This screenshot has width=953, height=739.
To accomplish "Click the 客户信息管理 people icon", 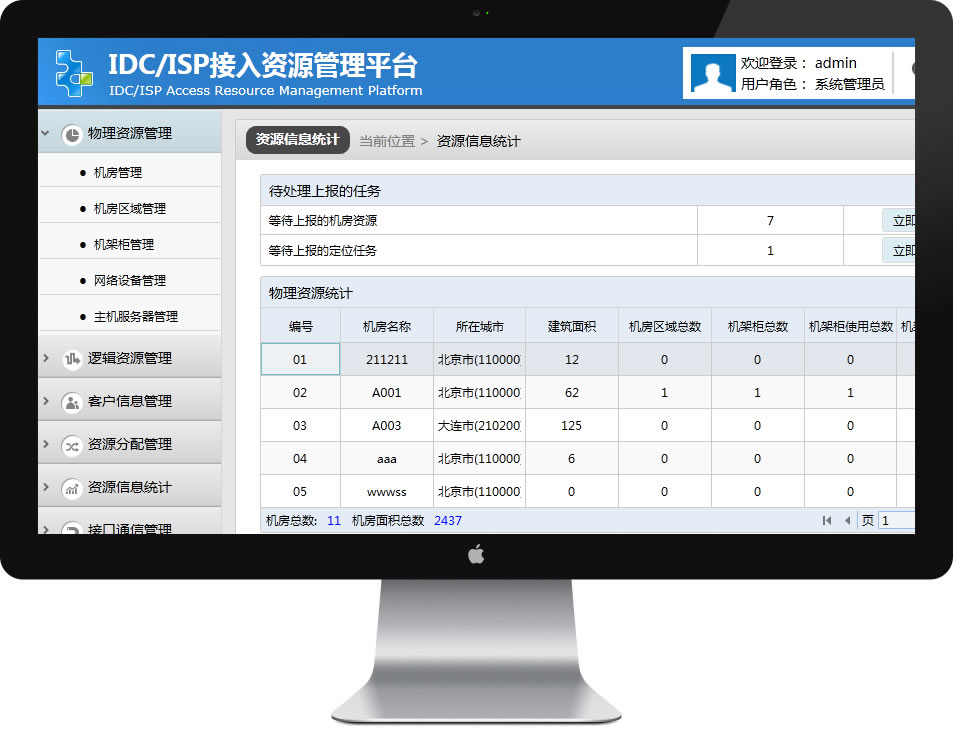I will tap(71, 402).
